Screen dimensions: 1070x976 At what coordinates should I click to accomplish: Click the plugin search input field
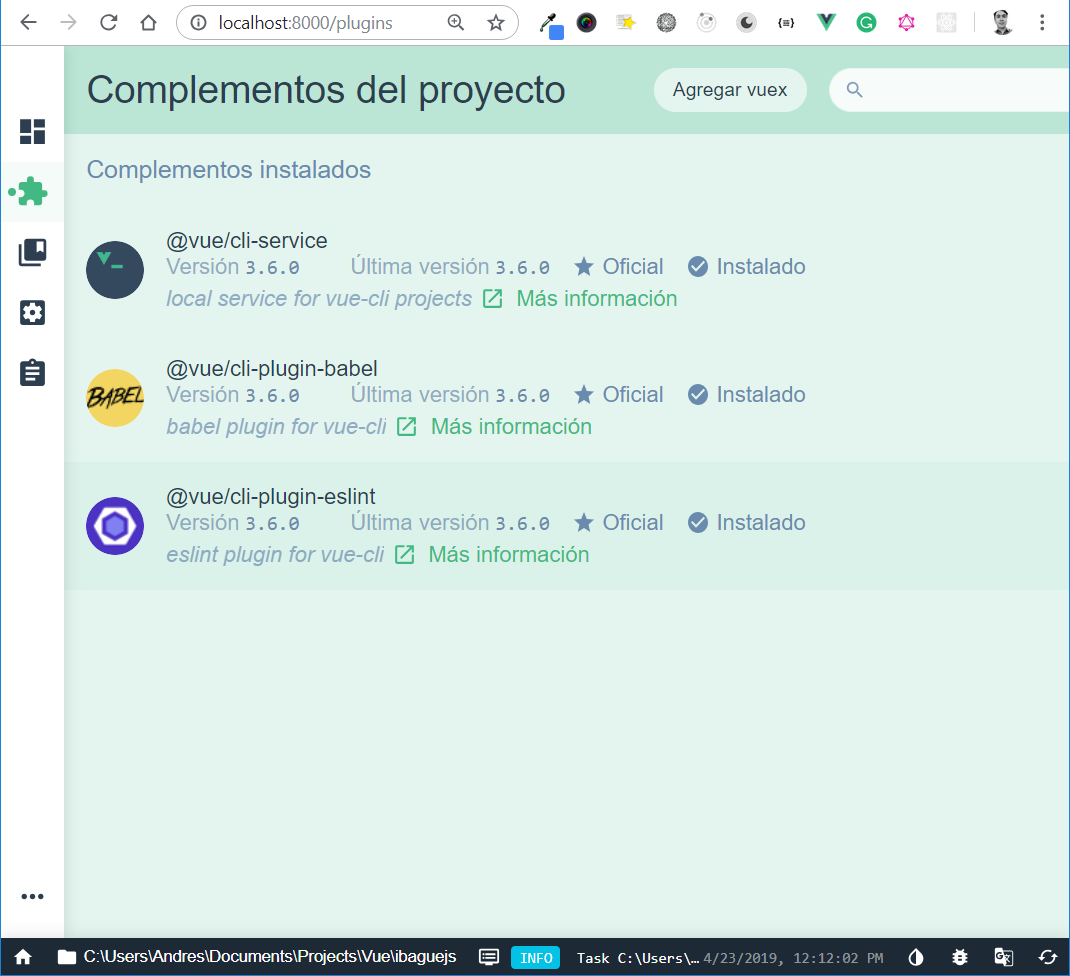(x=949, y=89)
